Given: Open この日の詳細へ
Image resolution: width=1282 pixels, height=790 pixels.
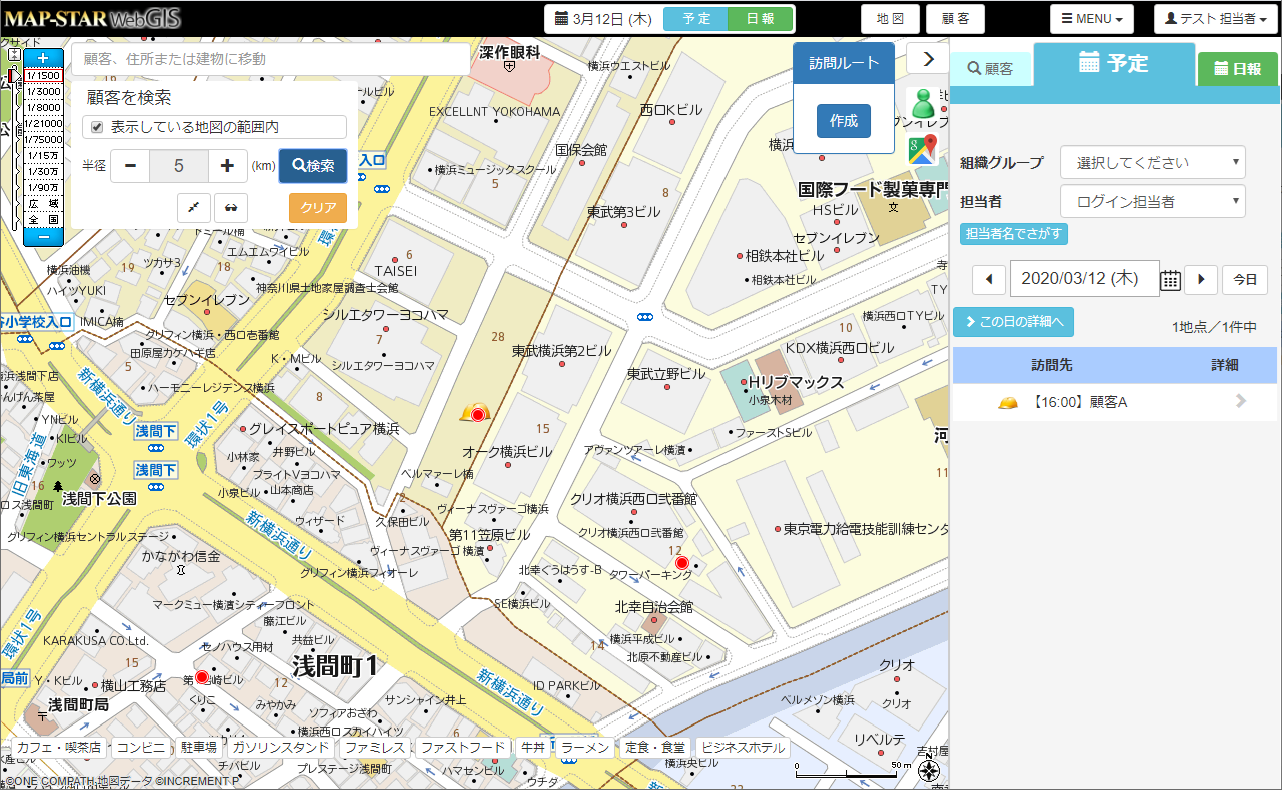Looking at the screenshot, I should pyautogui.click(x=1014, y=322).
